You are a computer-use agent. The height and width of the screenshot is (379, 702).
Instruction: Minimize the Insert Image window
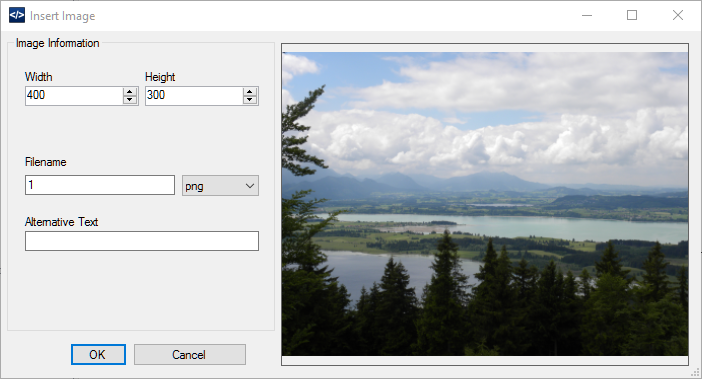[587, 15]
